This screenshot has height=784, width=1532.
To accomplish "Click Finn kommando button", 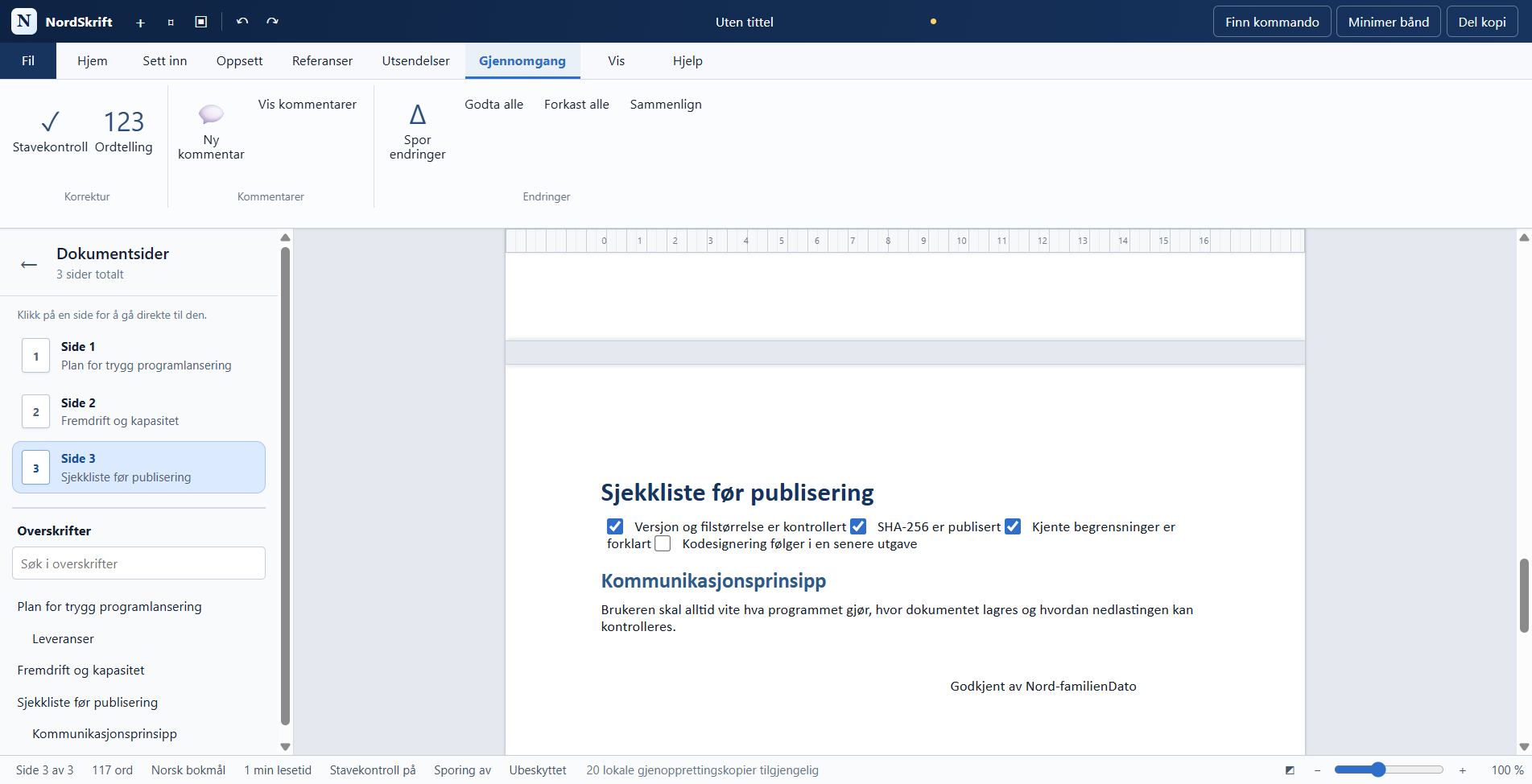I will pos(1272,22).
